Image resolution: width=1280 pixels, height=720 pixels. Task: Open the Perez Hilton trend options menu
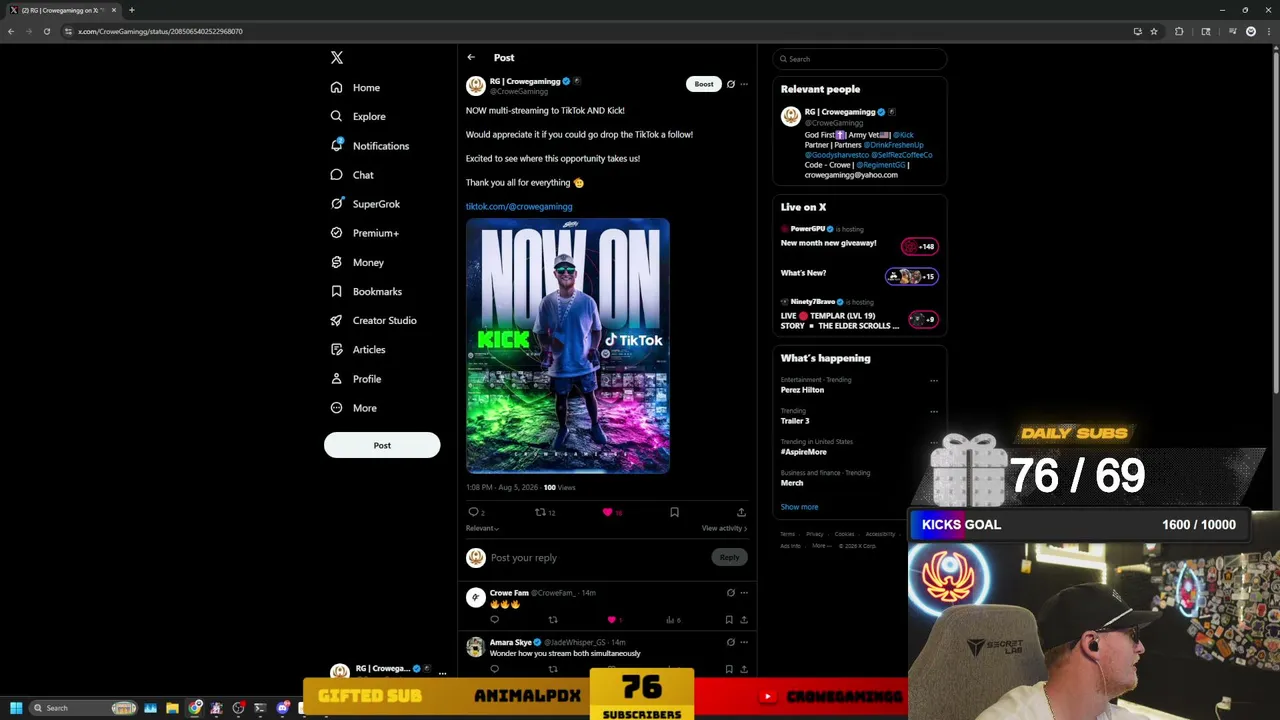click(x=934, y=381)
